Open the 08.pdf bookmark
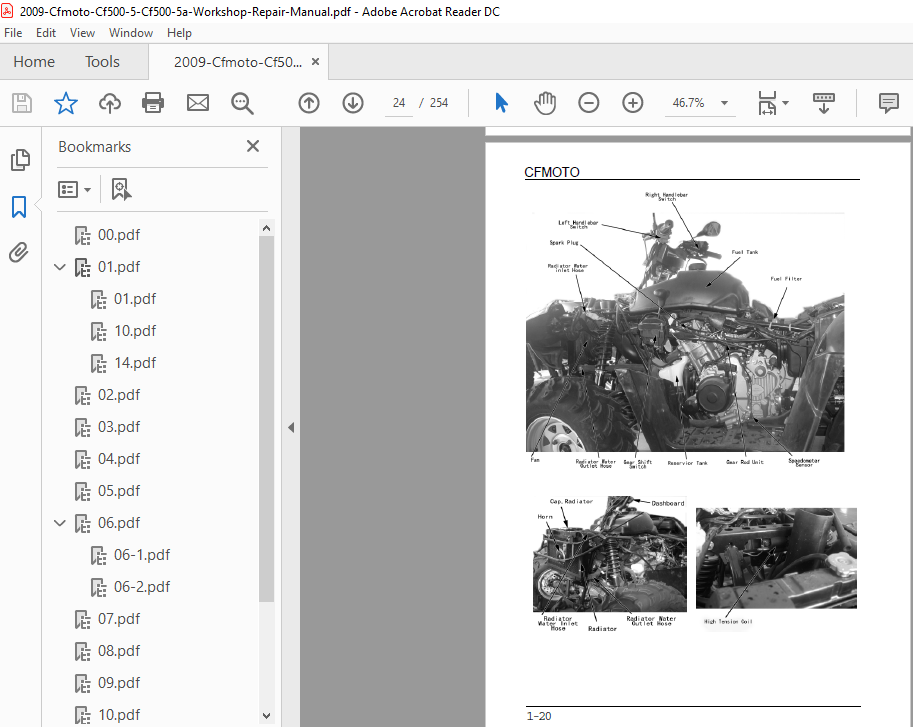Viewport: 913px width, 727px height. [119, 651]
